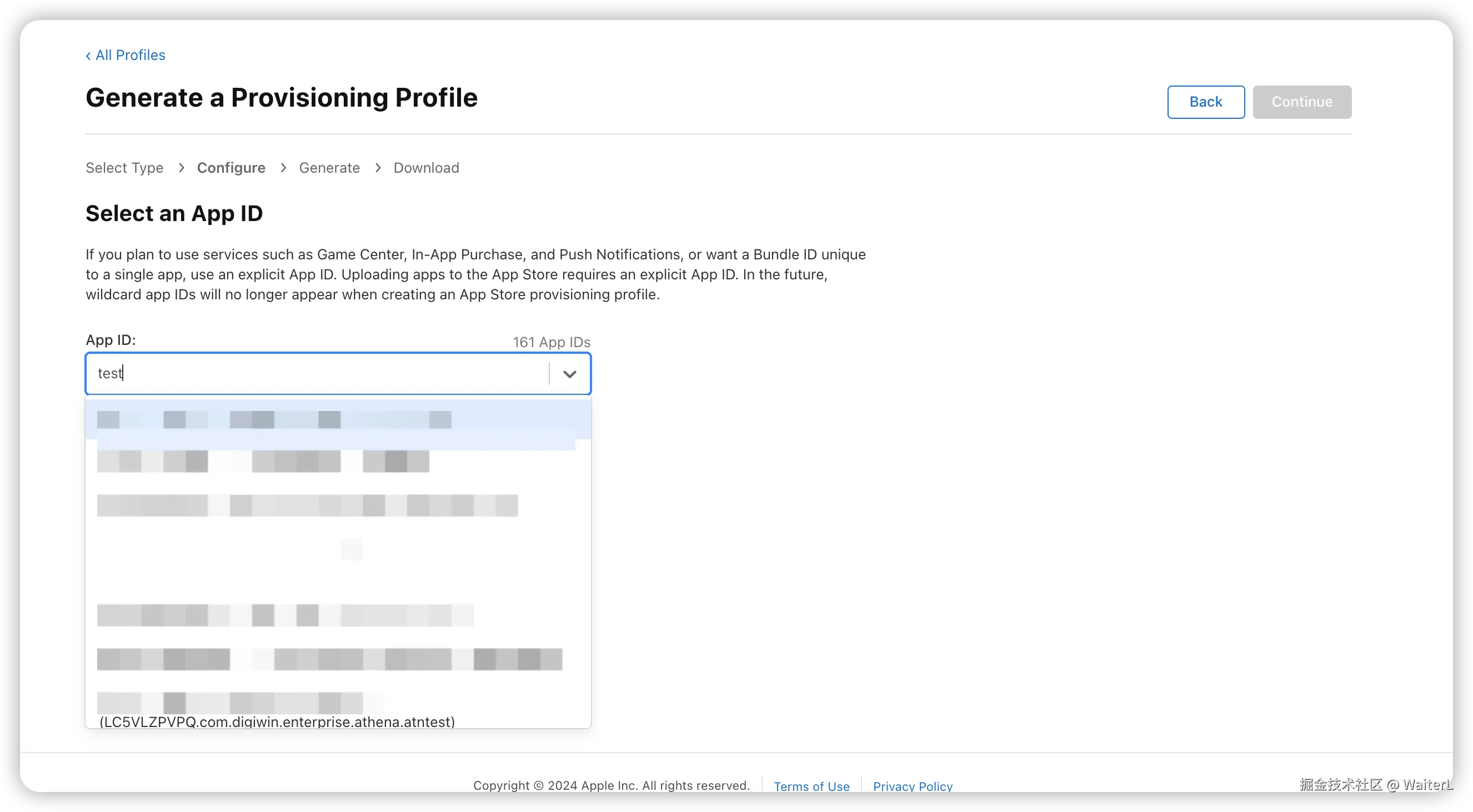This screenshot has height=812, width=1473.
Task: Select the Configure breadcrumb step
Action: click(x=231, y=168)
